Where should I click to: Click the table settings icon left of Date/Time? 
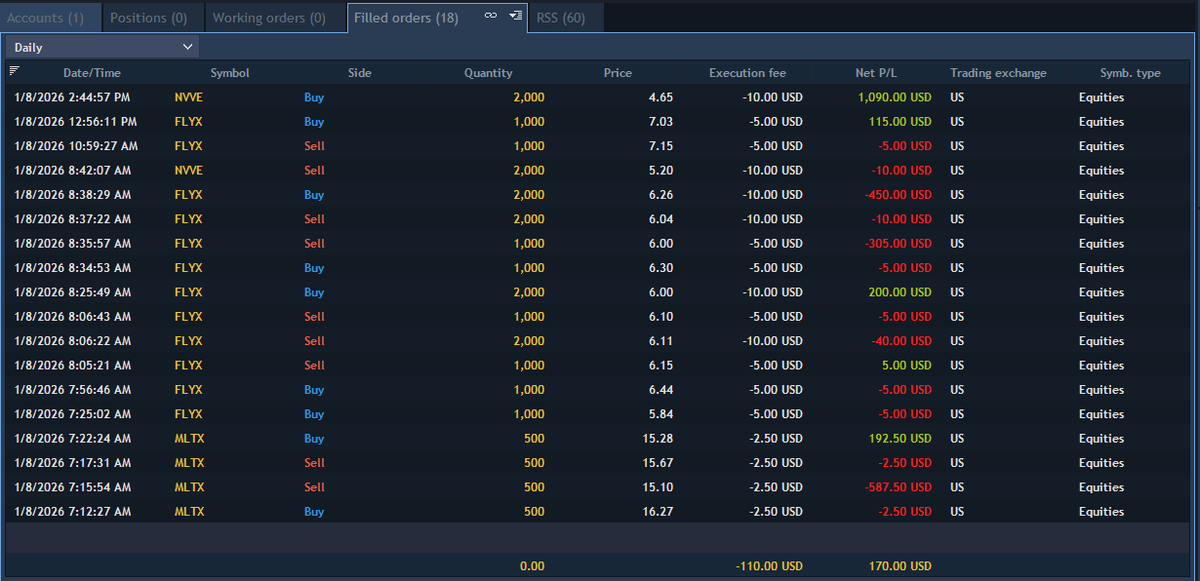14,70
